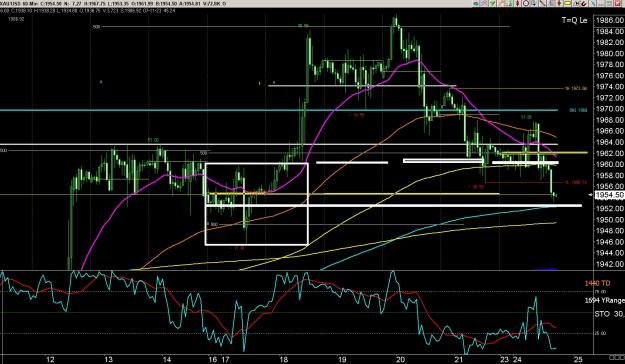Click date label 14 on time axis
Screen dimensions: 625x364
(x=167, y=359)
